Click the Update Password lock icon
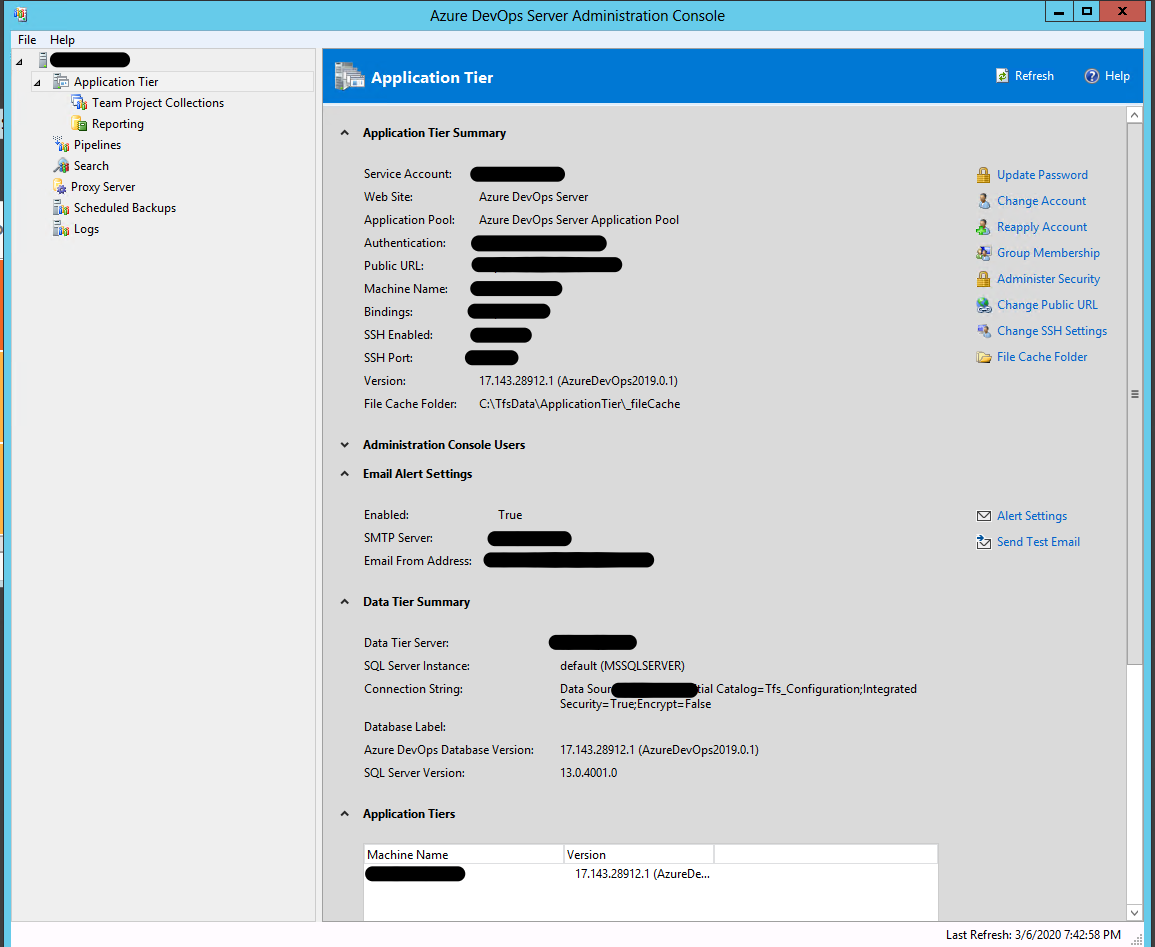Screen dimensions: 1155x947 point(984,175)
